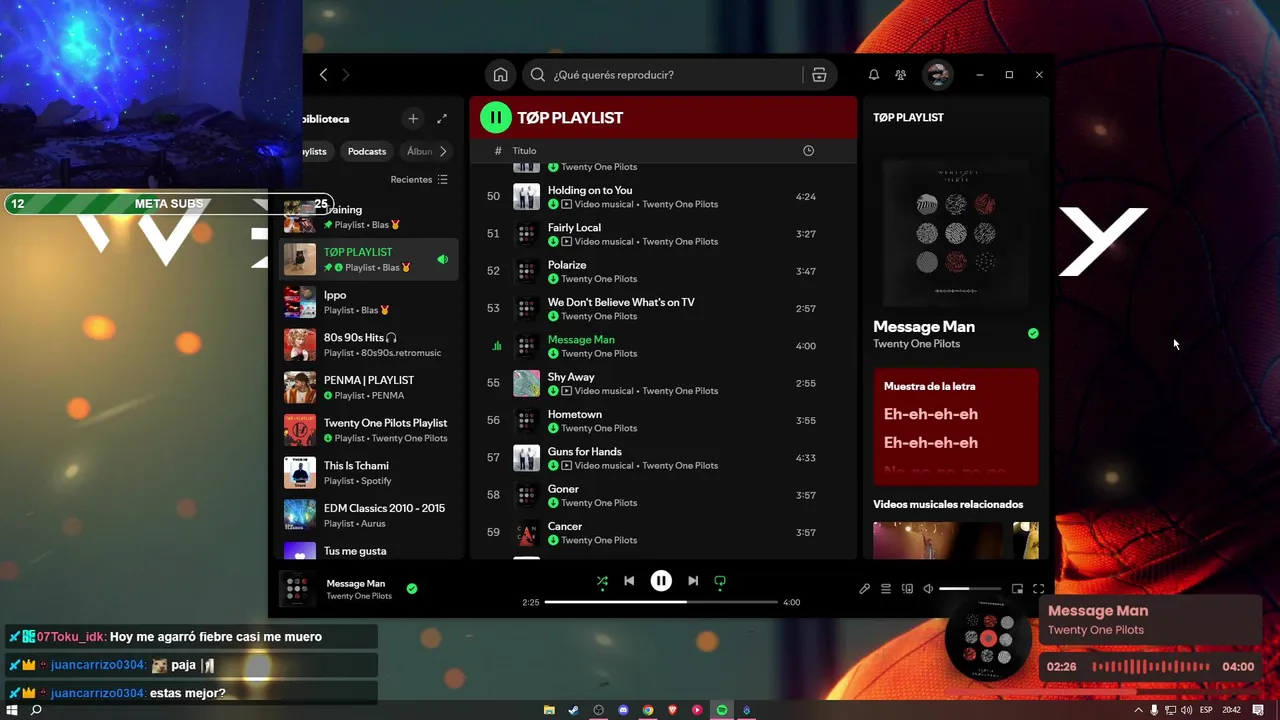Play the song Guns for Hands

[663, 458]
